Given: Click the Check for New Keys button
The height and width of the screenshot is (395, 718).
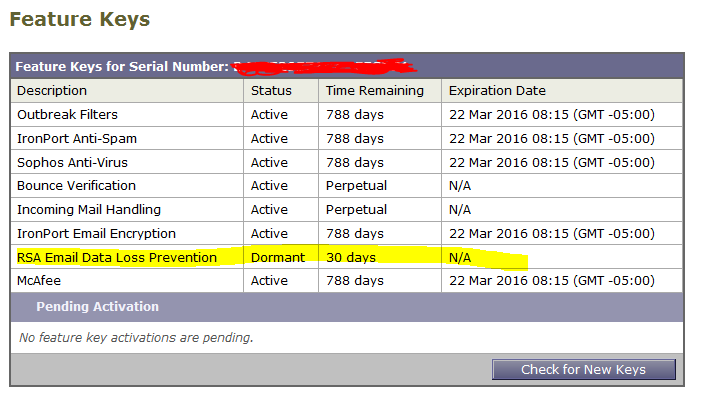Looking at the screenshot, I should tap(583, 369).
